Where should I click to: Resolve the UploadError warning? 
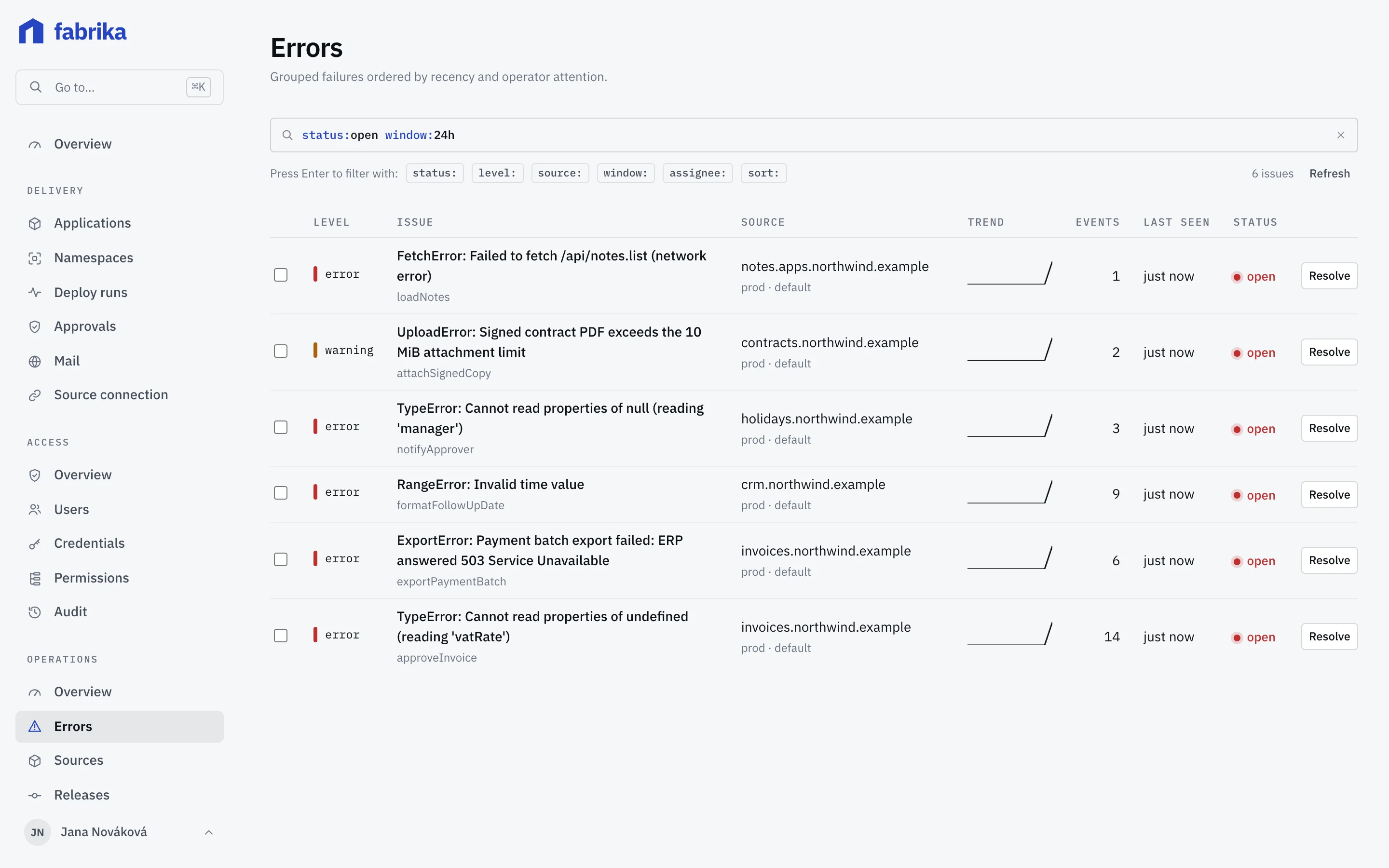[x=1329, y=352]
